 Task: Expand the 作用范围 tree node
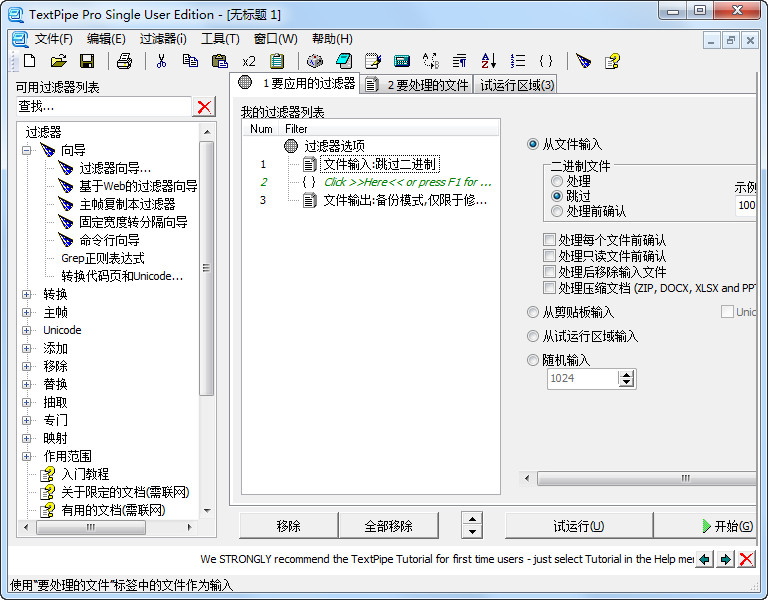click(26, 456)
